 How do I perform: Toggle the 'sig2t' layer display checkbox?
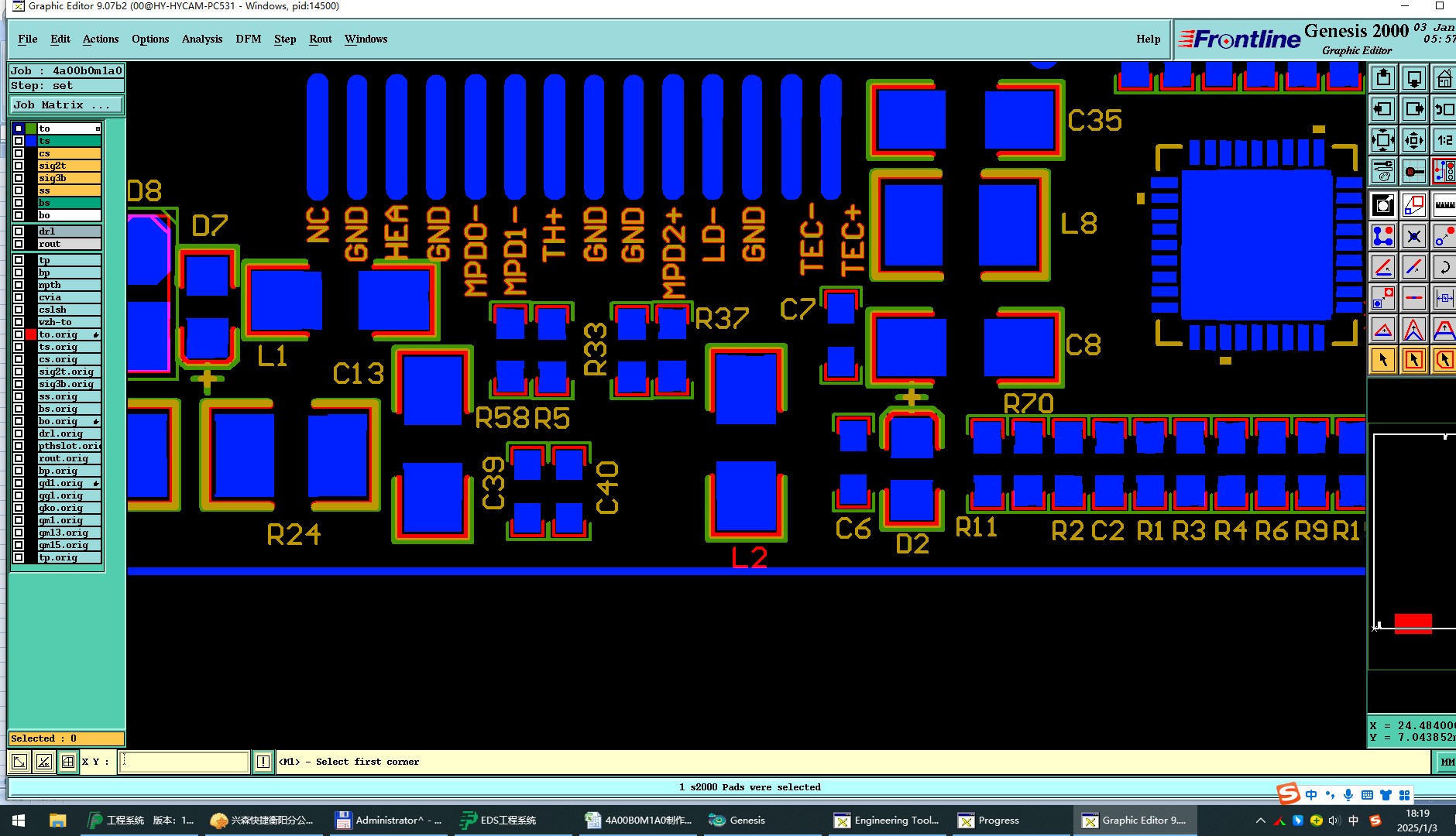click(x=19, y=166)
